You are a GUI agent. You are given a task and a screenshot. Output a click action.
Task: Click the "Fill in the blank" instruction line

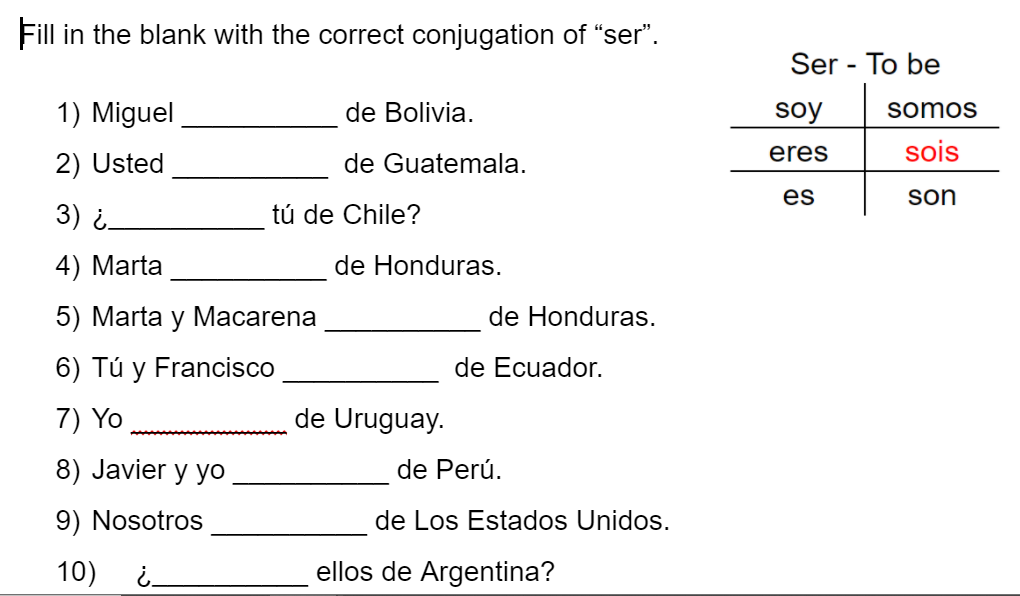coord(340,36)
